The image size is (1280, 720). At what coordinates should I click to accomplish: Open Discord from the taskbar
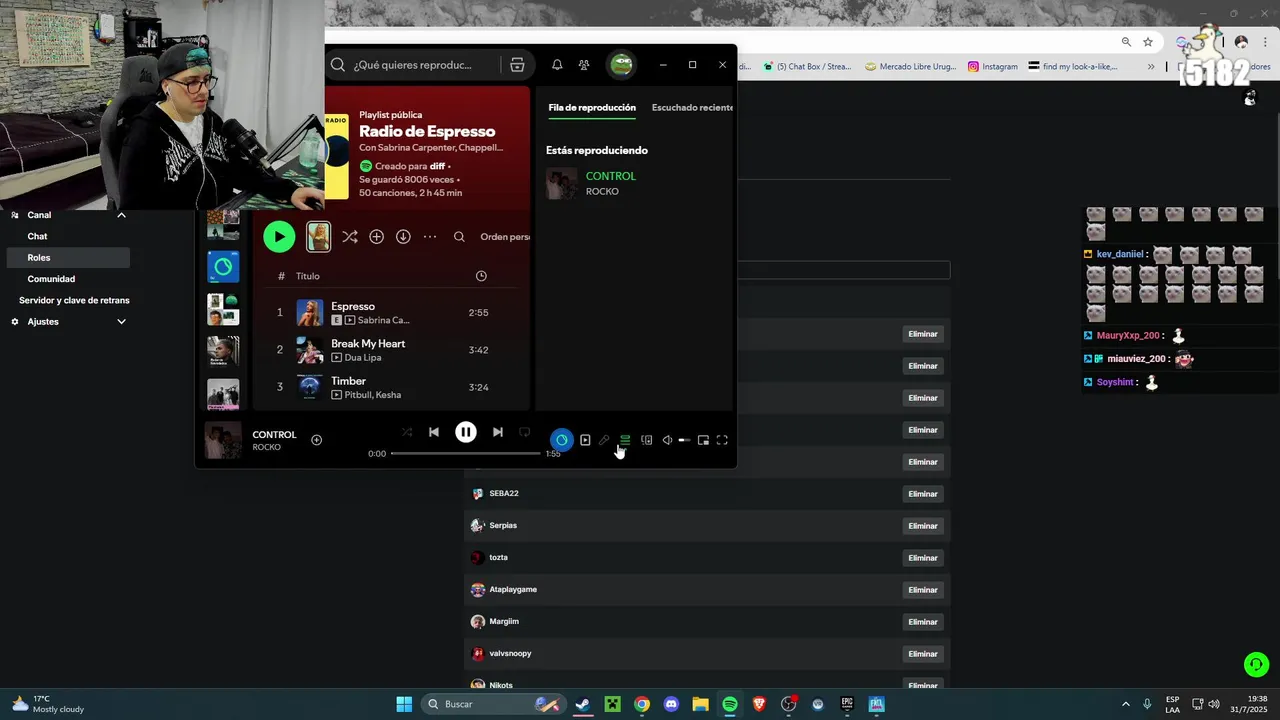671,704
